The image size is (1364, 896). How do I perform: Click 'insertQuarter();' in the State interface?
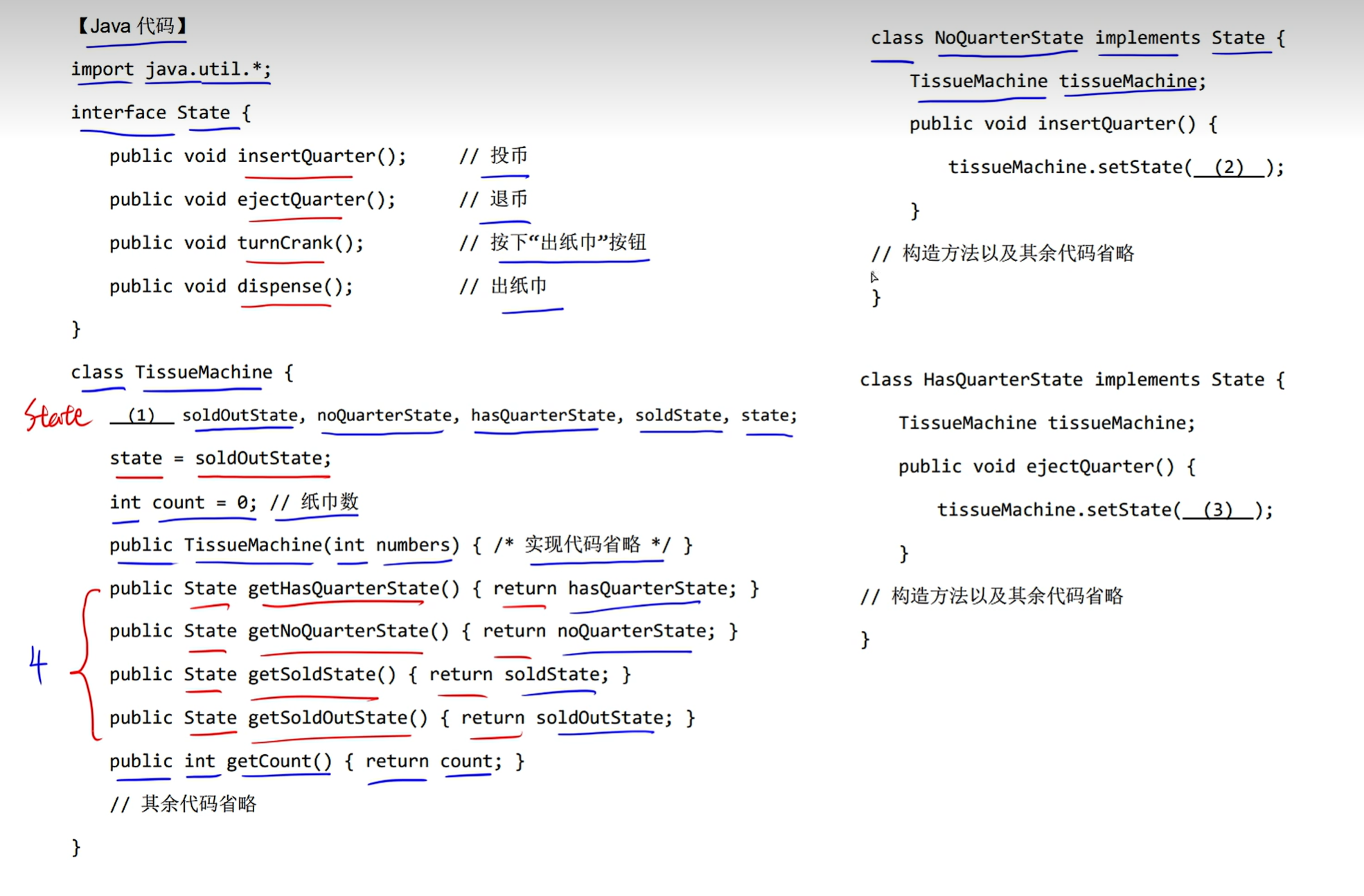point(321,156)
